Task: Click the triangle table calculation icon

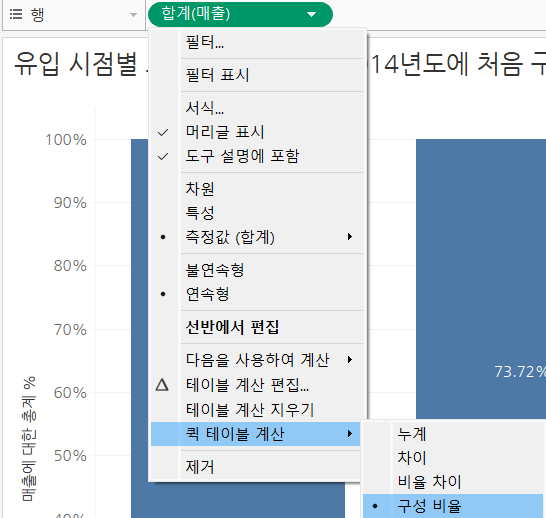Action: coord(162,385)
